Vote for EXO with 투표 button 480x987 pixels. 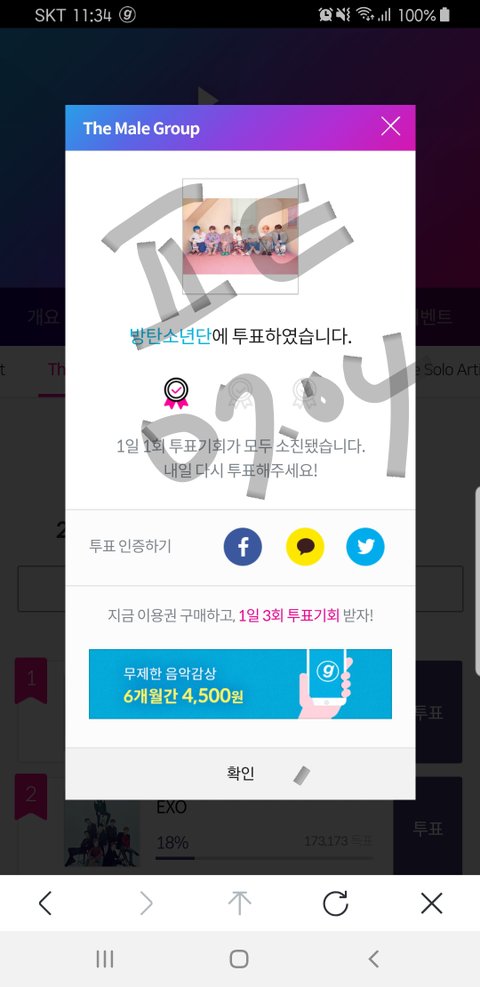pos(428,826)
